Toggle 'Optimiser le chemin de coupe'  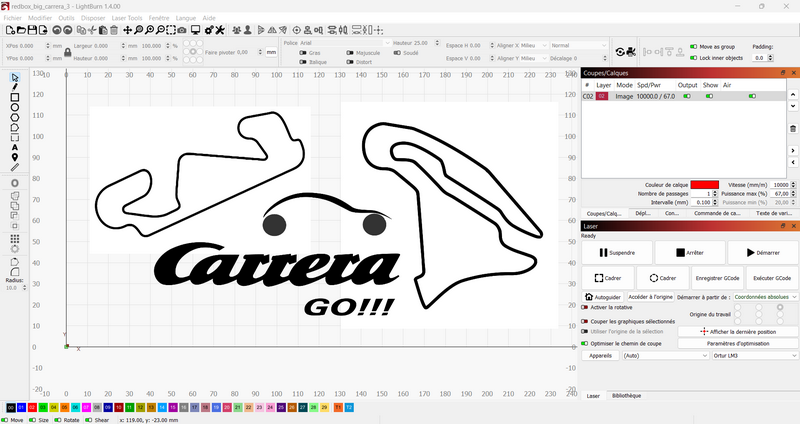point(585,343)
